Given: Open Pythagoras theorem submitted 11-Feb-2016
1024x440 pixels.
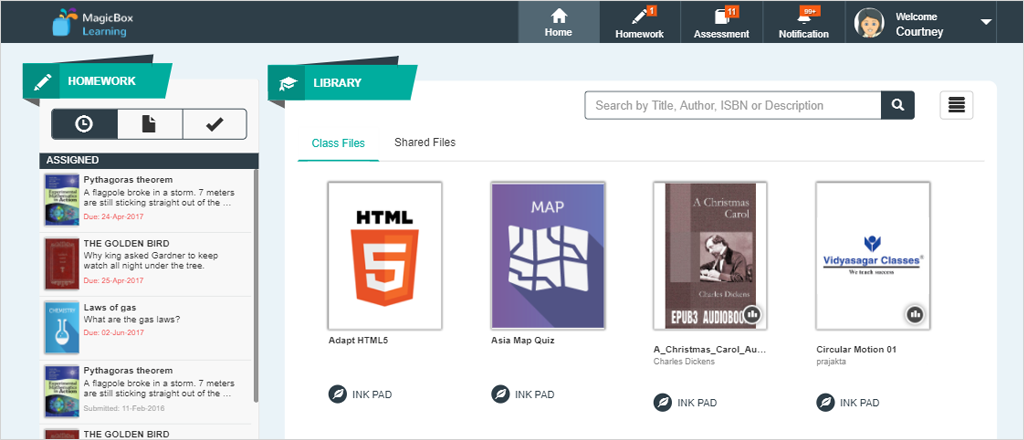Looking at the screenshot, I should pyautogui.click(x=146, y=392).
